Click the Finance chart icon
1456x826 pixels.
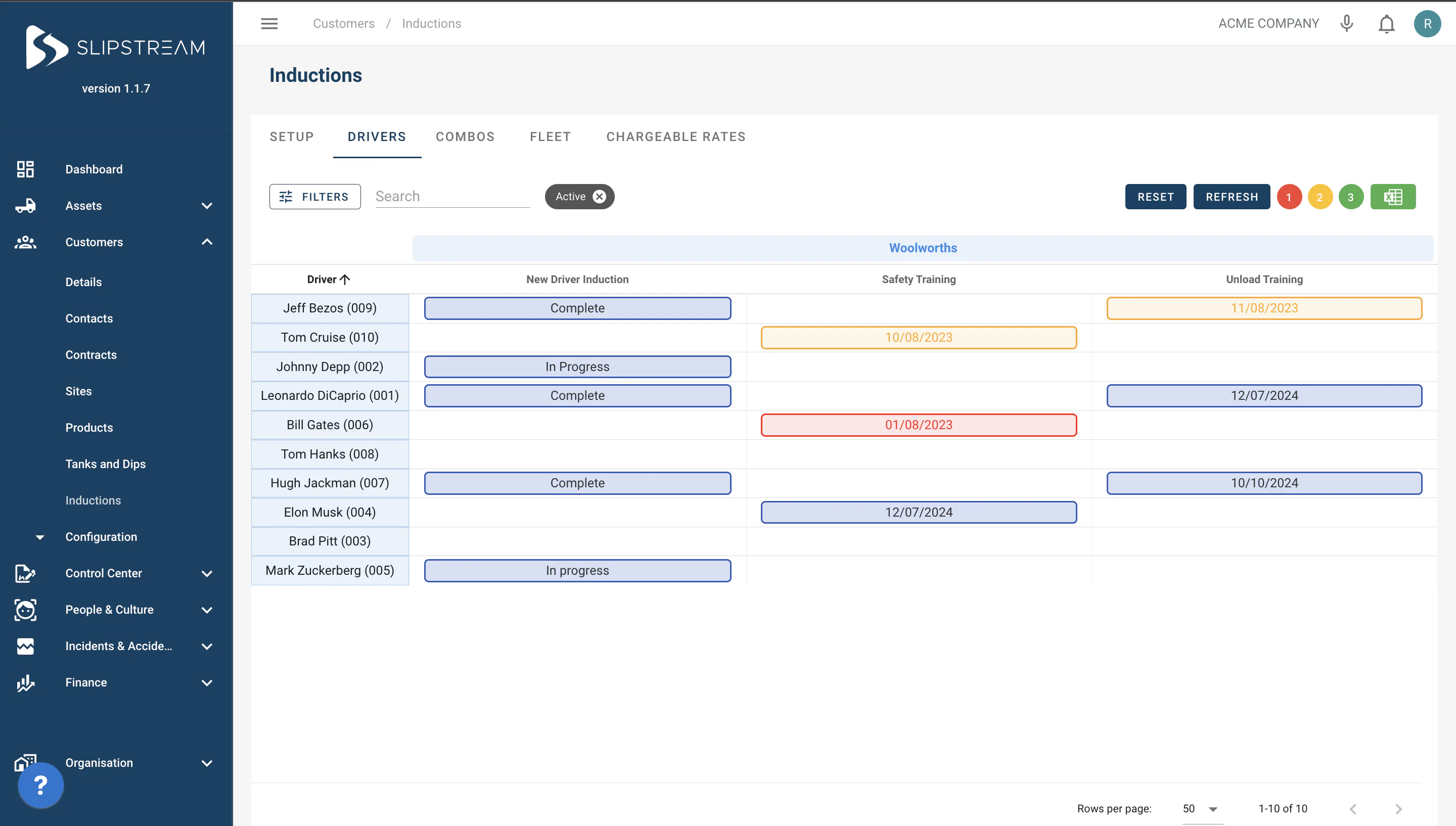[25, 682]
